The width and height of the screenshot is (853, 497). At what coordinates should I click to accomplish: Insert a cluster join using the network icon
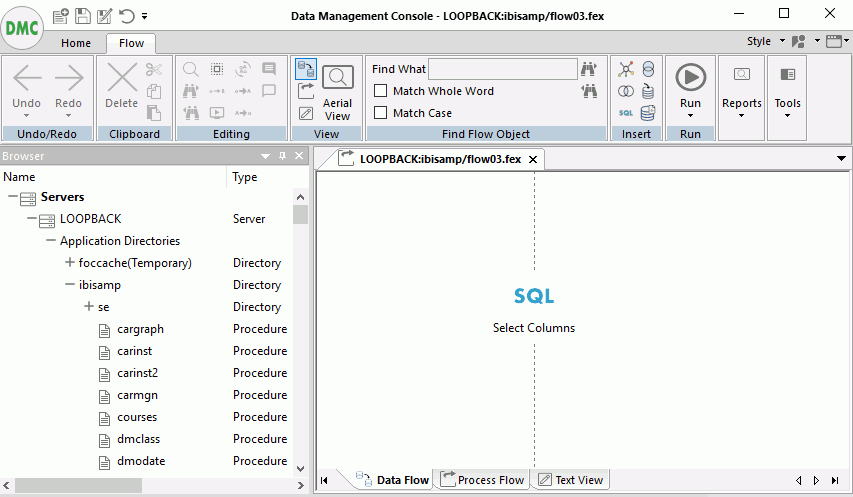(x=626, y=69)
